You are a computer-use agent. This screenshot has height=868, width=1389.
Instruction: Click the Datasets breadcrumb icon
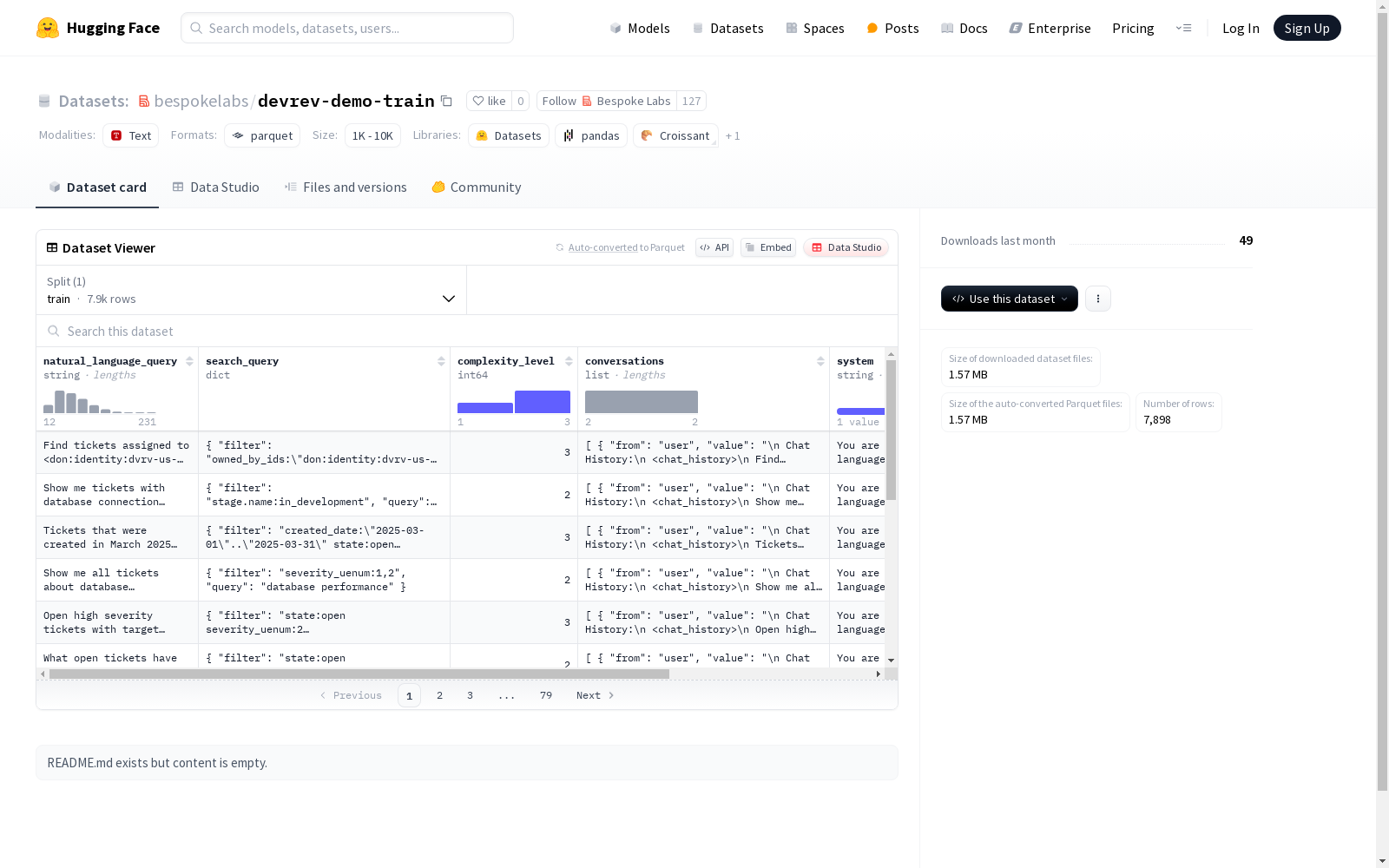(x=44, y=101)
